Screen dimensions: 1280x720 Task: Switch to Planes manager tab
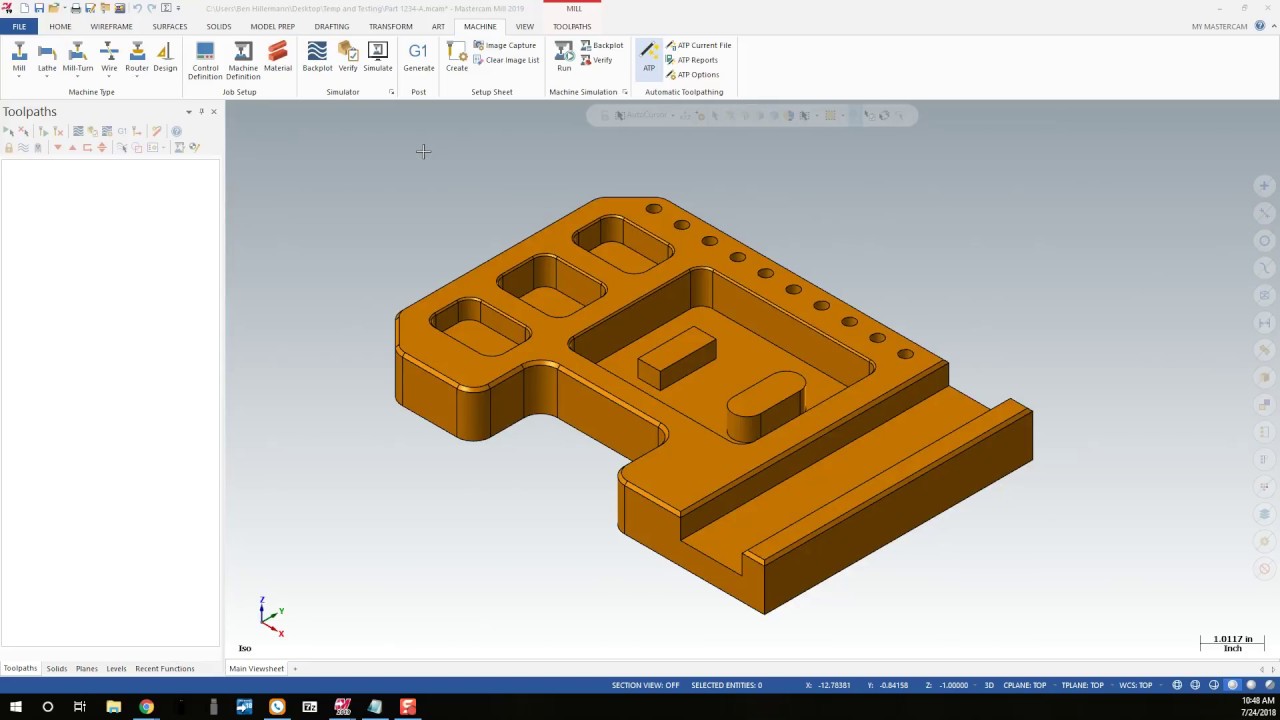87,668
